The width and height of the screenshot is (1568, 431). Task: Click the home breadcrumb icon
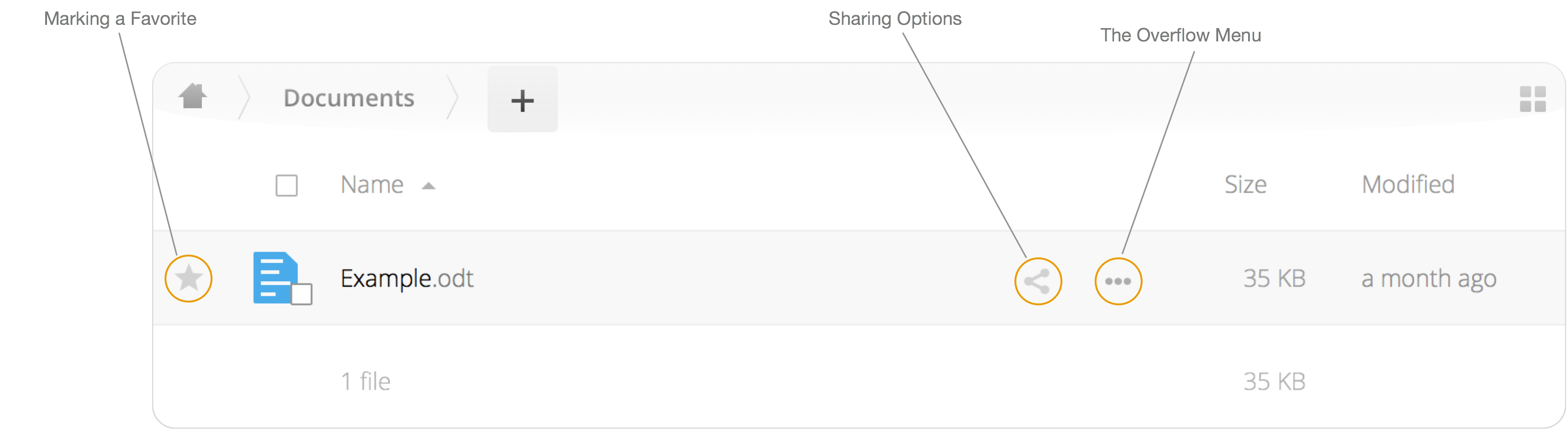[x=192, y=97]
